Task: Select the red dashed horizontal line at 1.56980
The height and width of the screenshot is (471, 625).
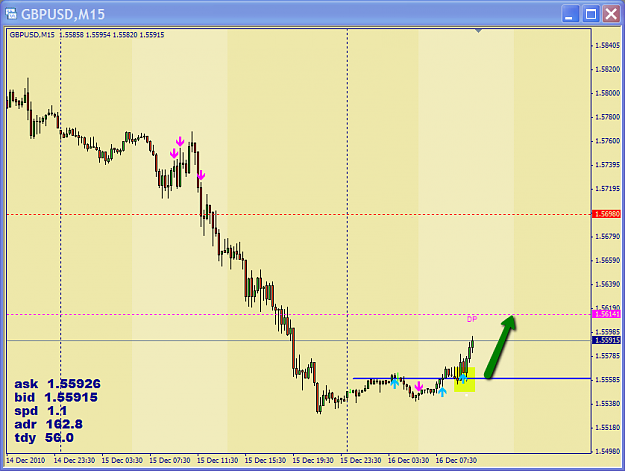Action: click(x=299, y=214)
